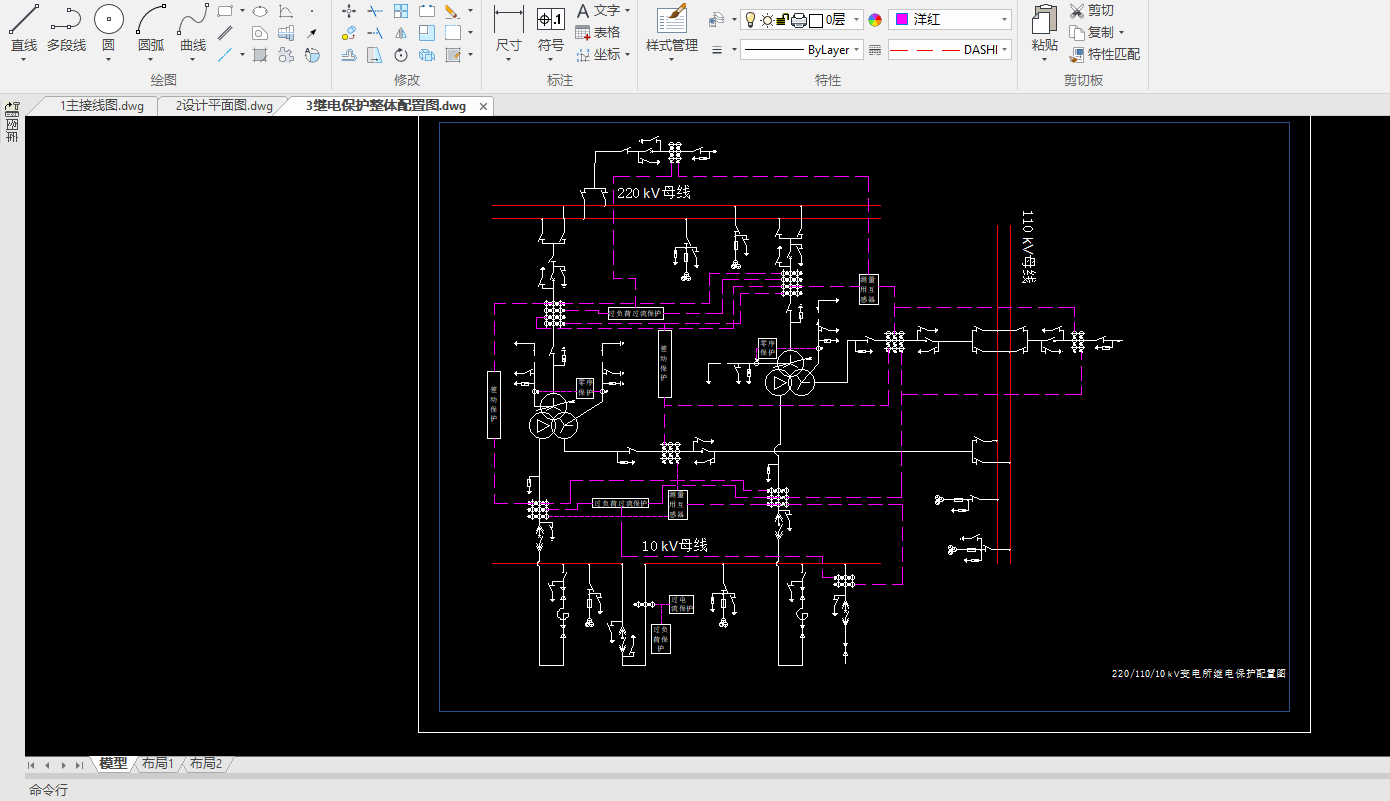Toggle the layer lock padlock icon
The image size is (1390, 801).
point(783,19)
